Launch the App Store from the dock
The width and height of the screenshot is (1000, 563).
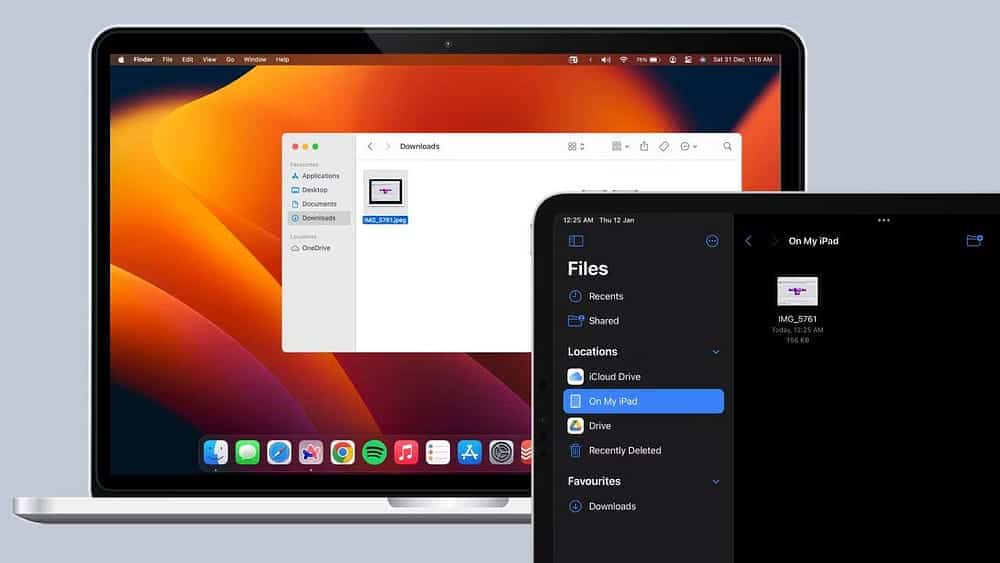coord(469,452)
